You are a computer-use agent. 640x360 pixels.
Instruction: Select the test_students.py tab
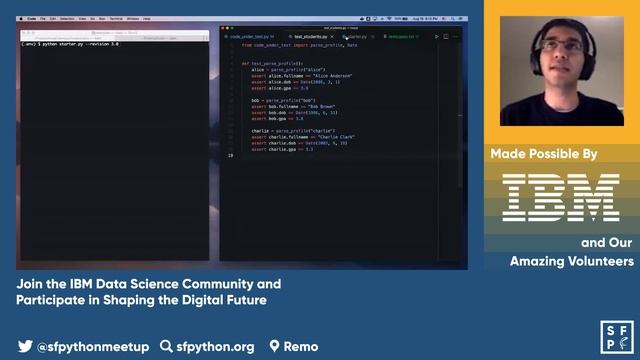click(x=310, y=37)
